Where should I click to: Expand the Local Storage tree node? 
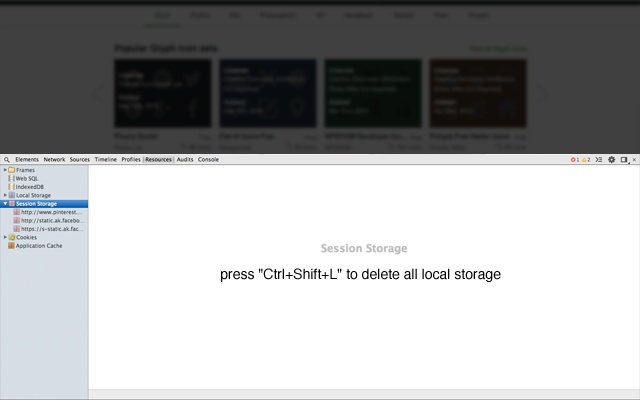pos(5,195)
